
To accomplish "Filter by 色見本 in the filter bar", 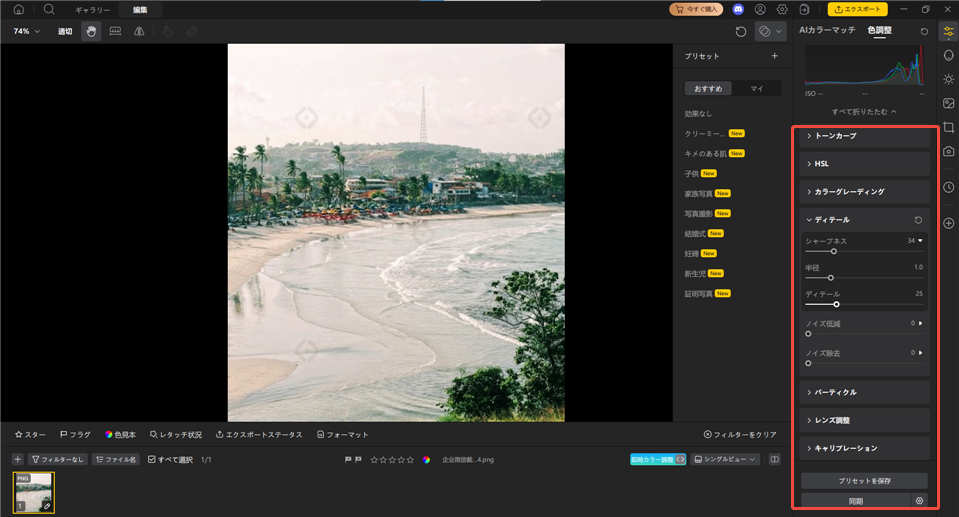I will [x=120, y=434].
